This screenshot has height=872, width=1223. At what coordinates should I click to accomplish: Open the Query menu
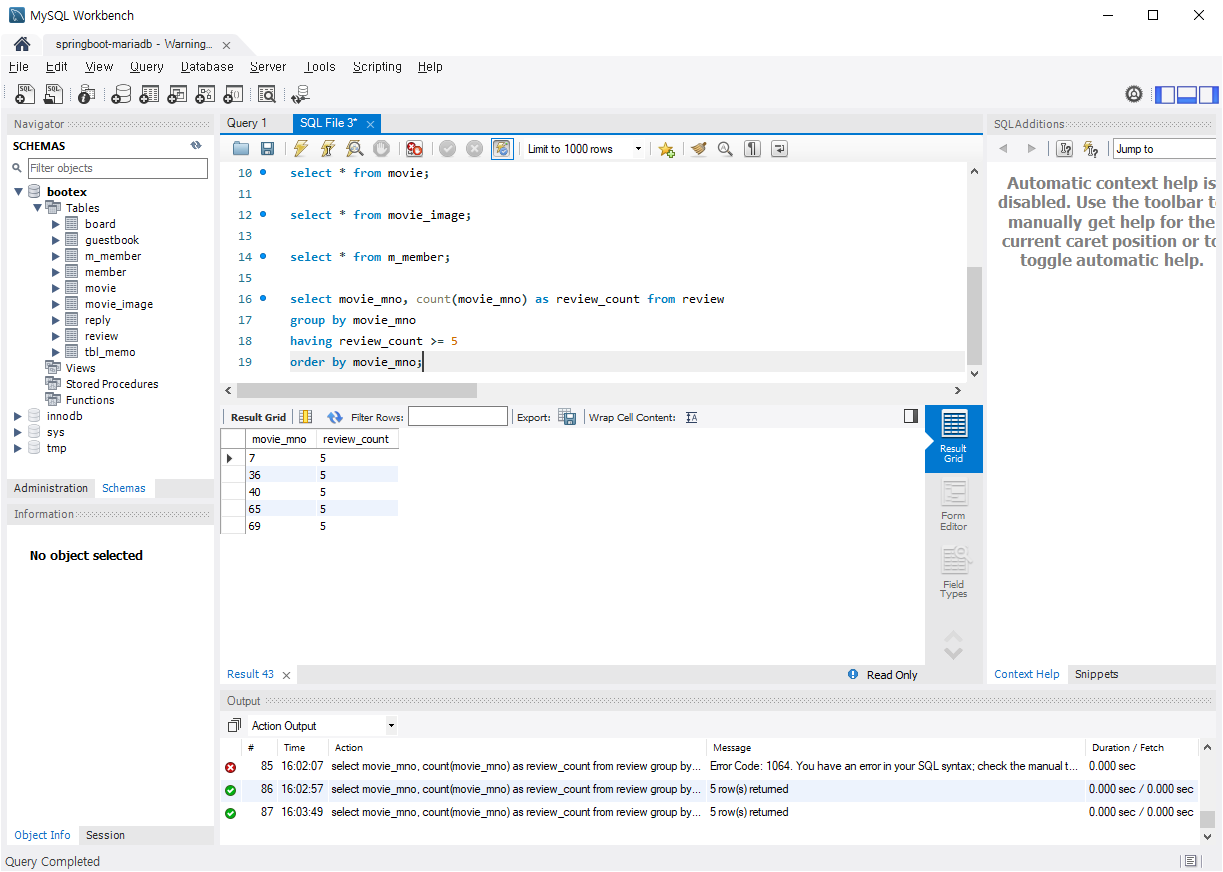point(146,67)
